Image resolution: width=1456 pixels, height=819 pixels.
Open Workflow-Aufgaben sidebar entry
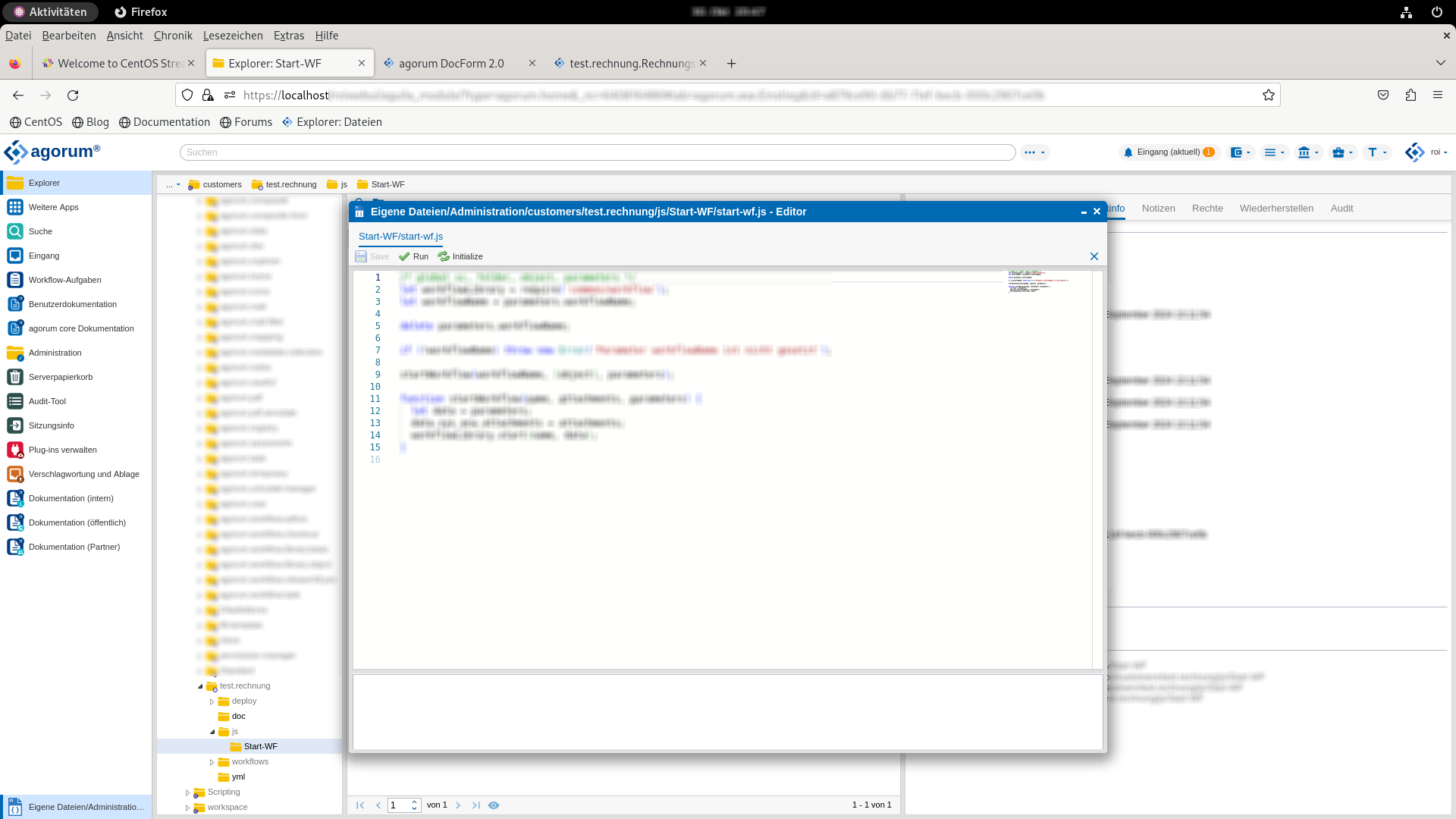pyautogui.click(x=76, y=280)
